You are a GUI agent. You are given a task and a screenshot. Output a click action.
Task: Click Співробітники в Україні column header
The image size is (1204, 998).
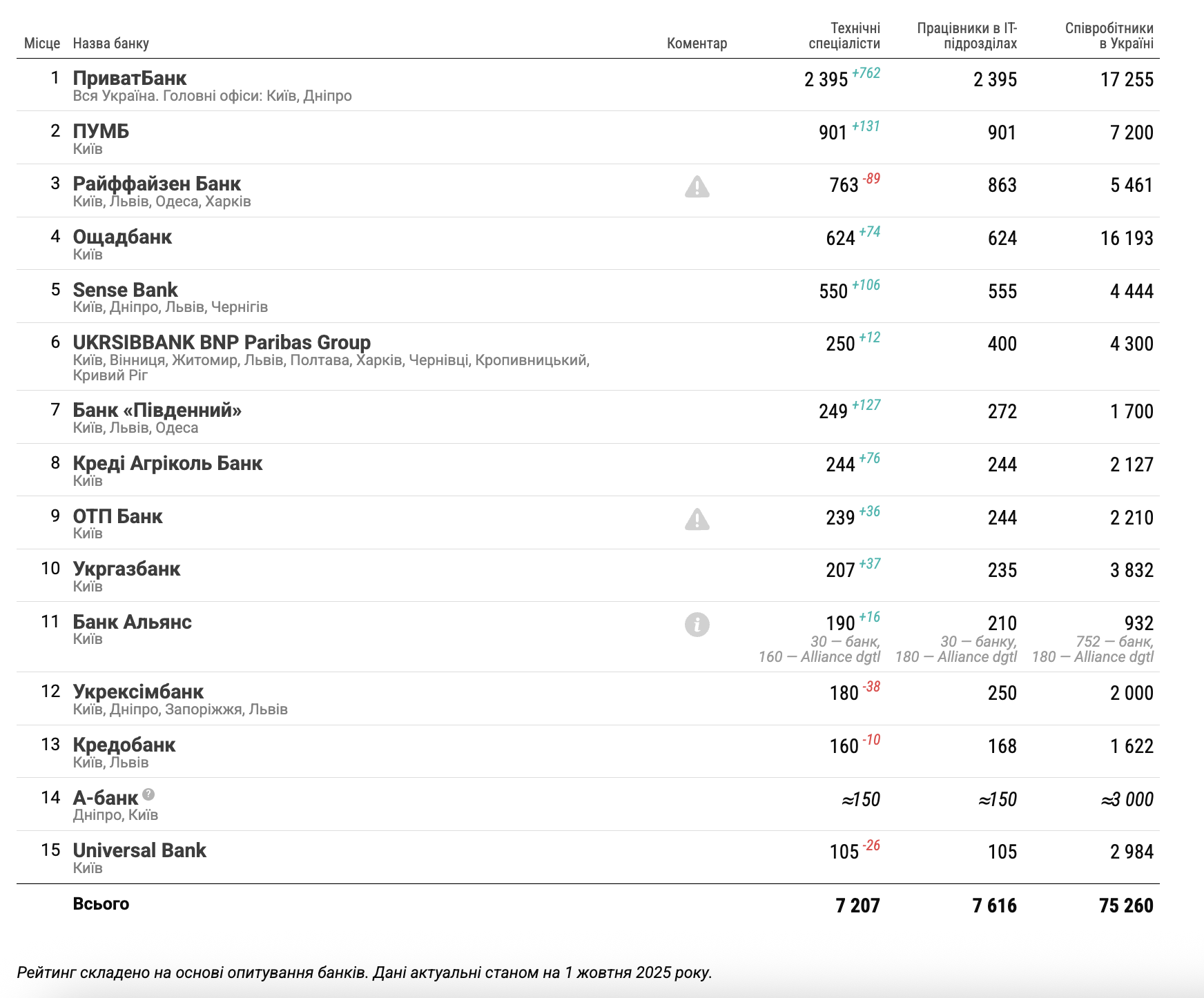[x=1109, y=36]
